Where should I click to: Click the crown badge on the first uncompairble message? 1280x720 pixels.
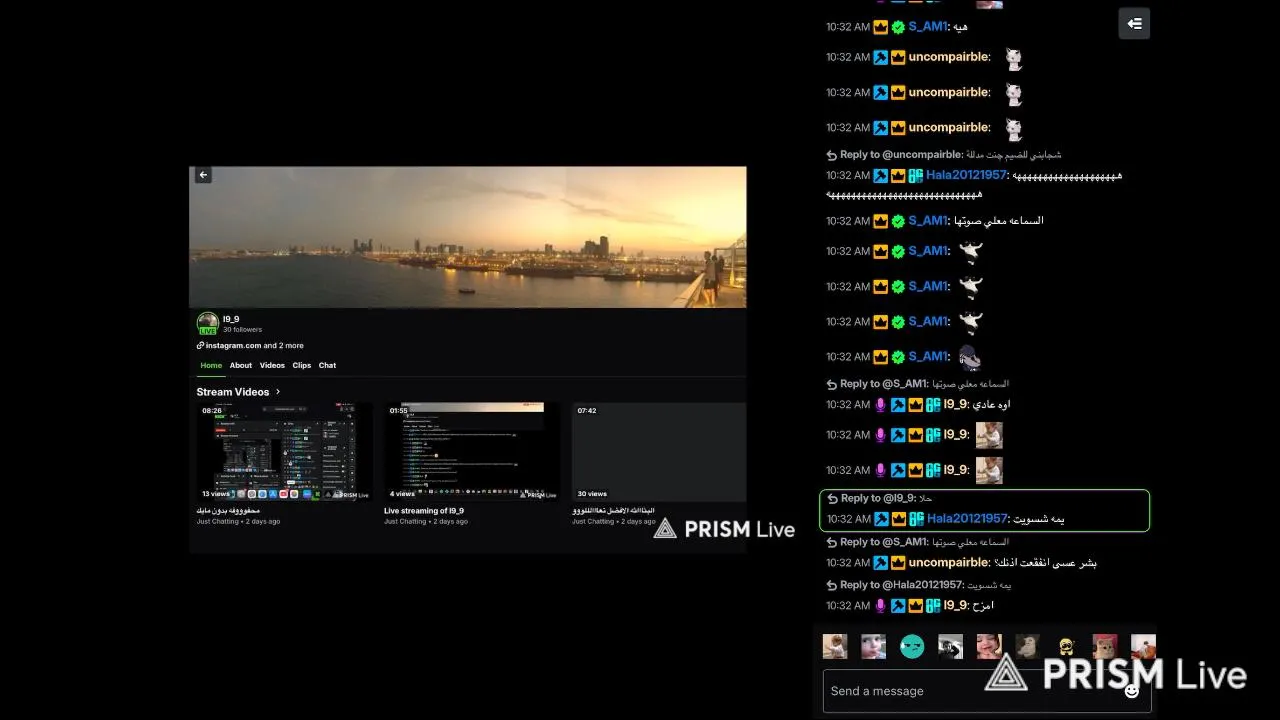point(898,57)
